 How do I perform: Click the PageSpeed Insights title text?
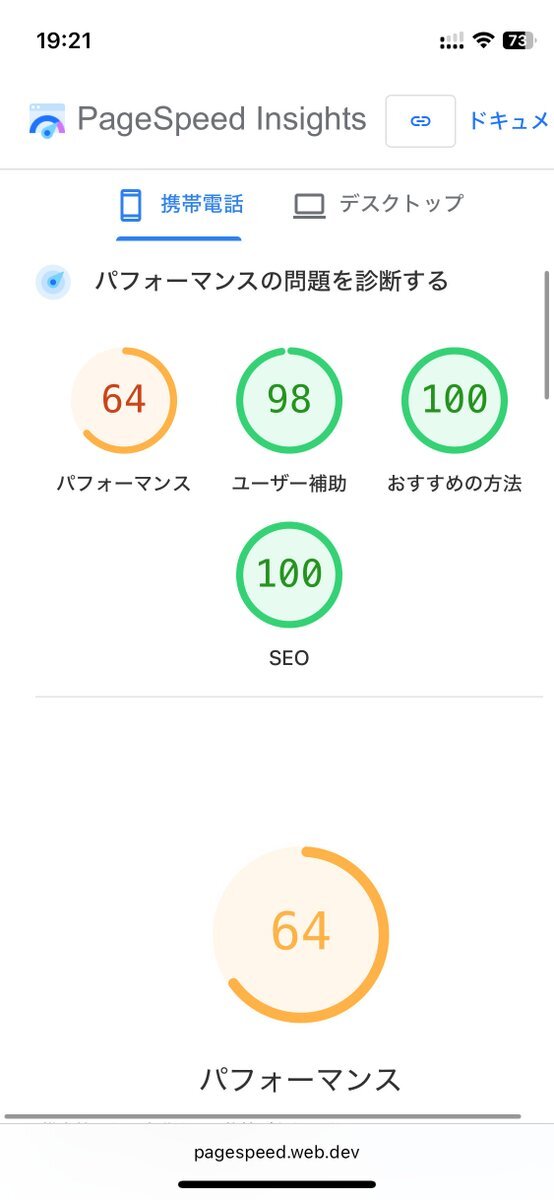pyautogui.click(x=222, y=119)
